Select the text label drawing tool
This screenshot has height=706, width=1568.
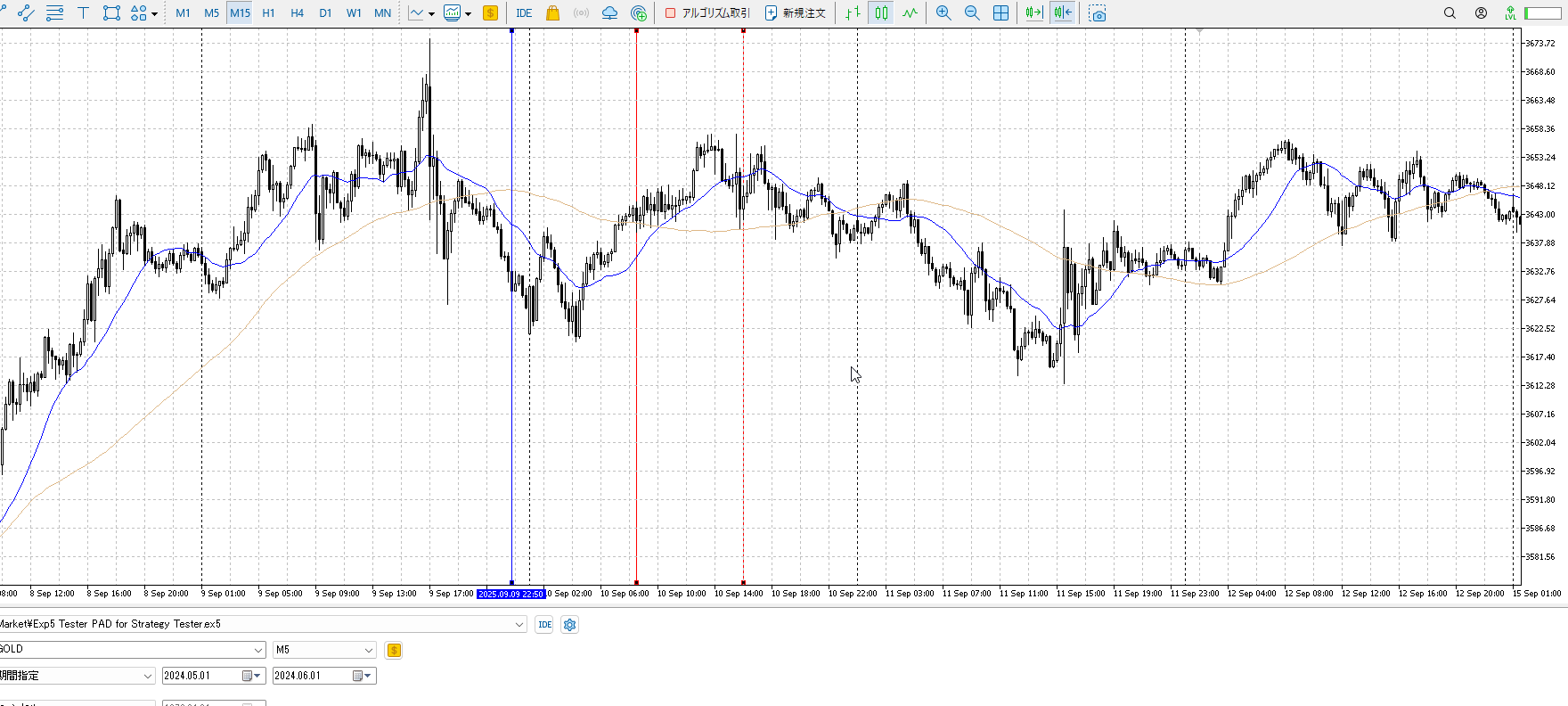83,13
